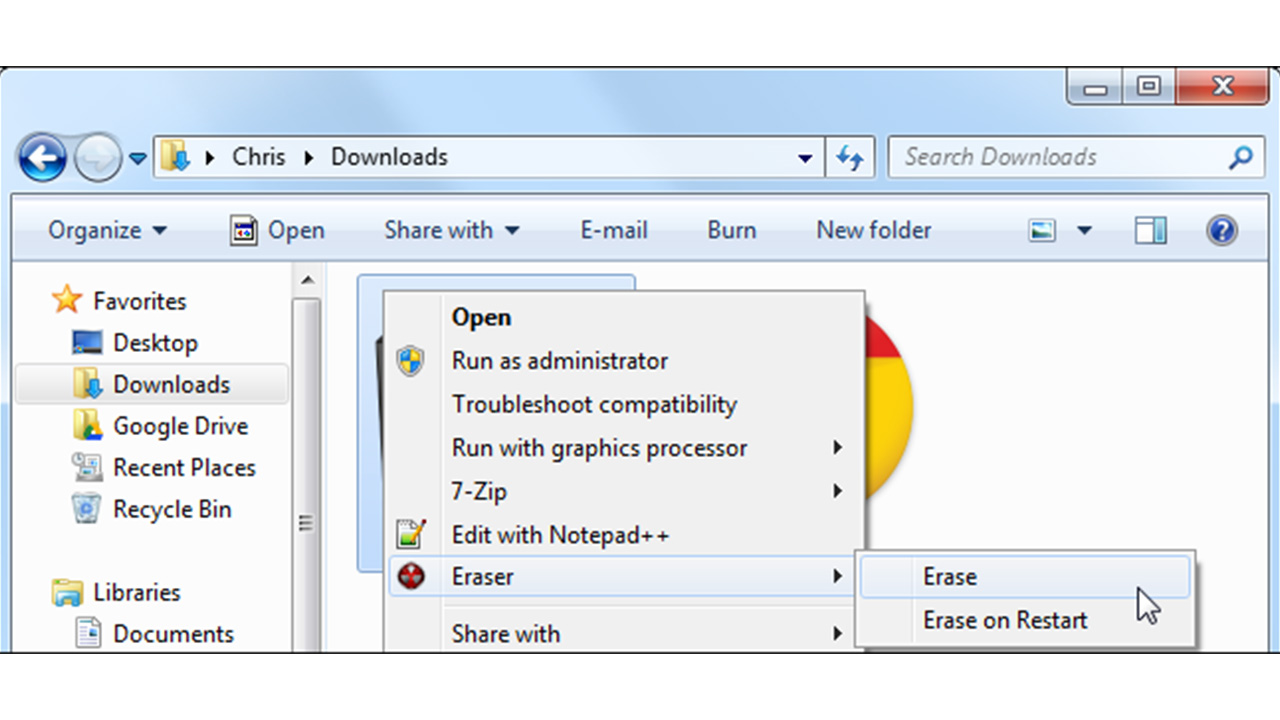Image resolution: width=1280 pixels, height=720 pixels.
Task: Open Help via the blue question mark icon
Action: 1221,230
